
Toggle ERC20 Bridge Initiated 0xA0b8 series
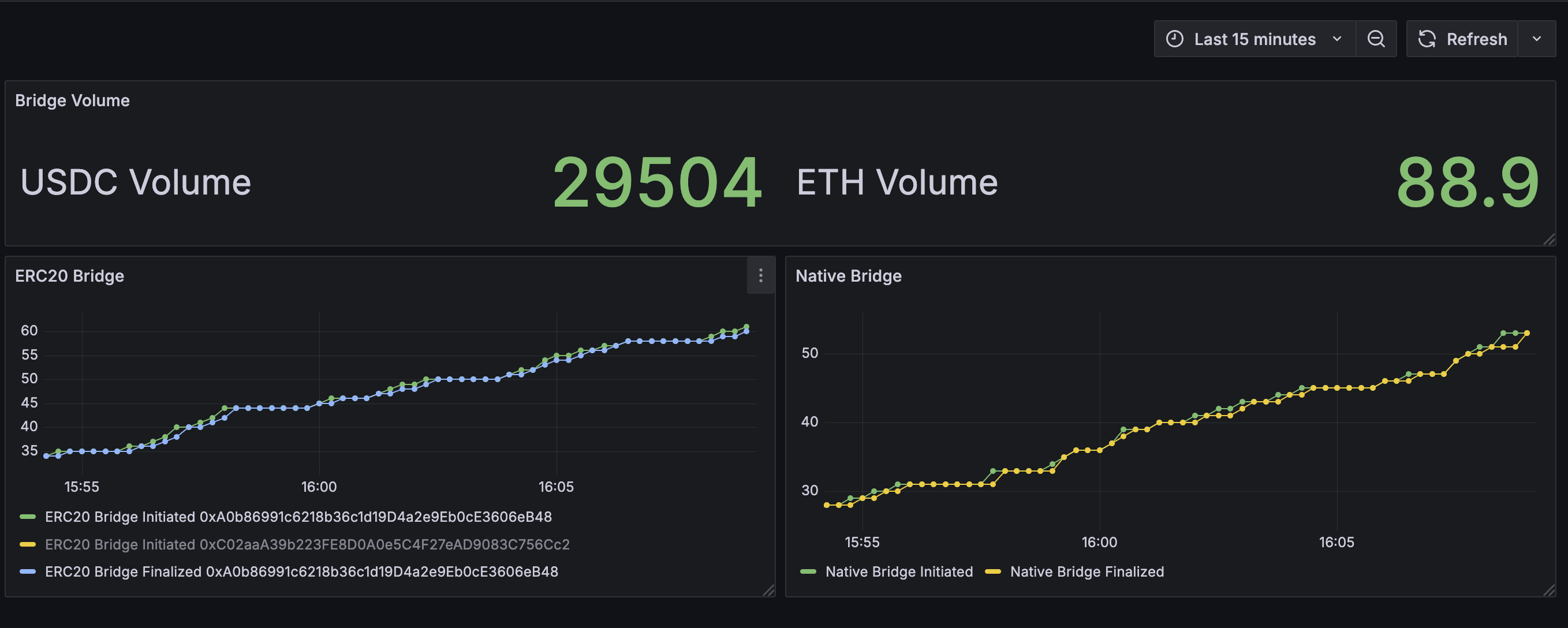pos(298,517)
